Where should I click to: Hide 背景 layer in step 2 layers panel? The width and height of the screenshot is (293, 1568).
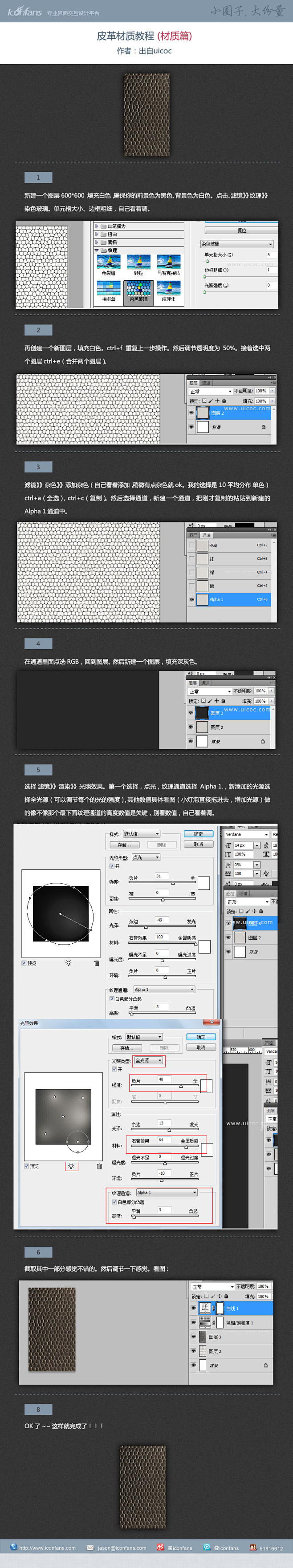click(191, 427)
